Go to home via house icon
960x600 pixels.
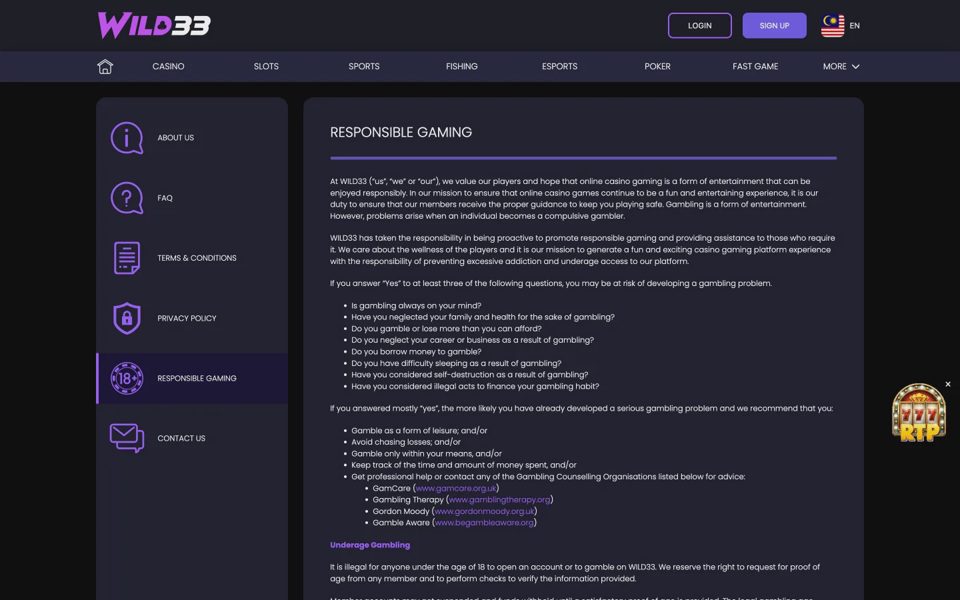click(105, 66)
